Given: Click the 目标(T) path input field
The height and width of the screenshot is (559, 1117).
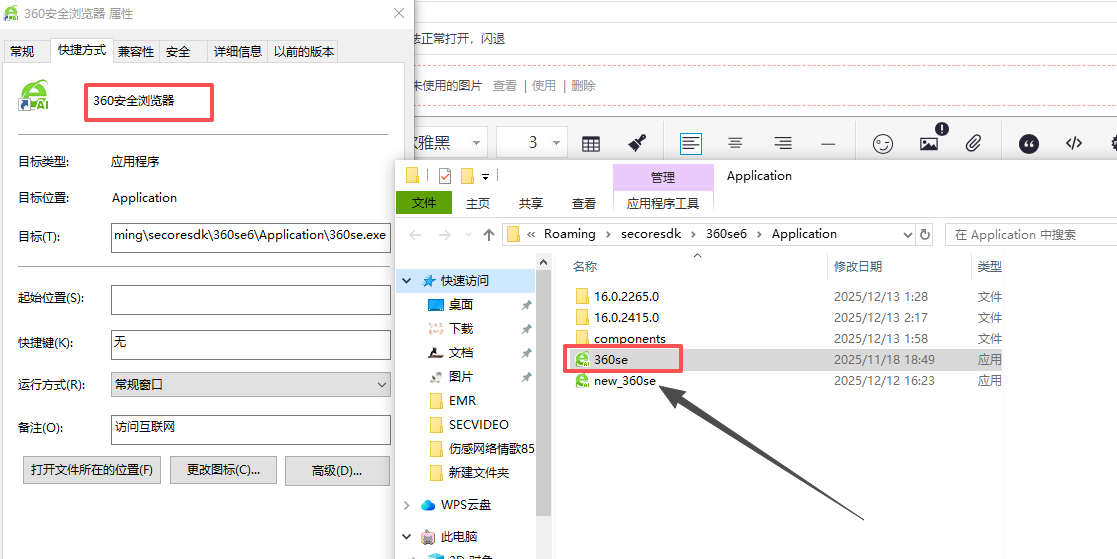Looking at the screenshot, I should point(250,236).
